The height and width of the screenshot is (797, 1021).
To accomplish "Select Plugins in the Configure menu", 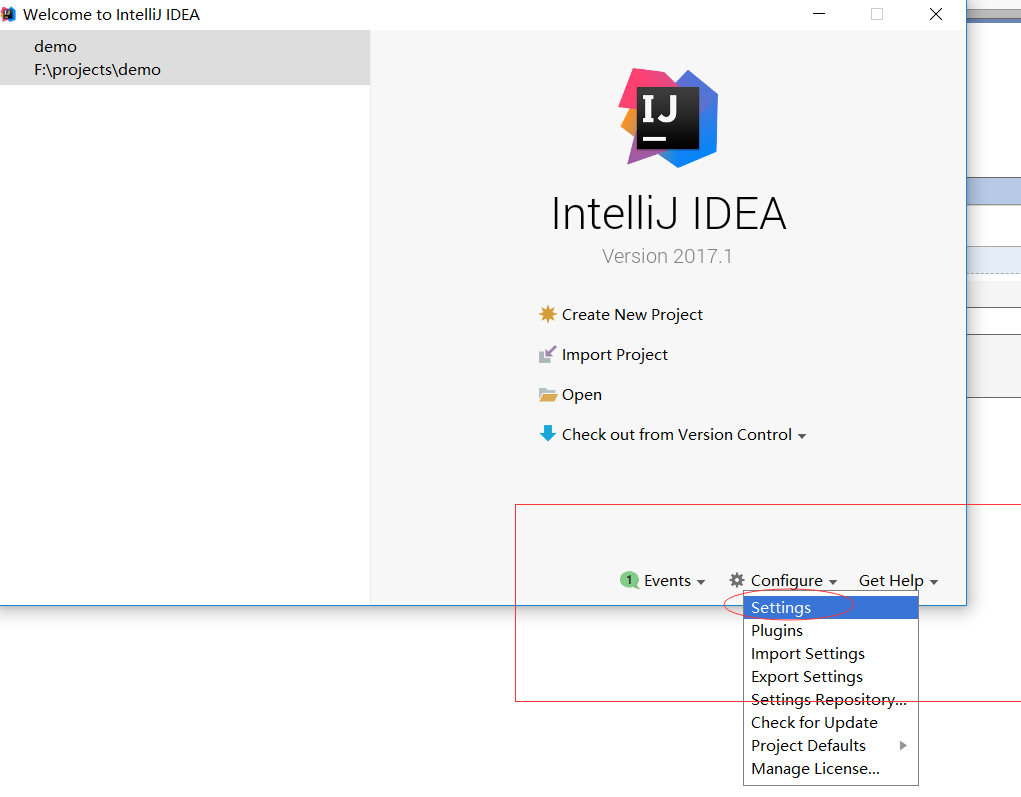I will pos(831,630).
